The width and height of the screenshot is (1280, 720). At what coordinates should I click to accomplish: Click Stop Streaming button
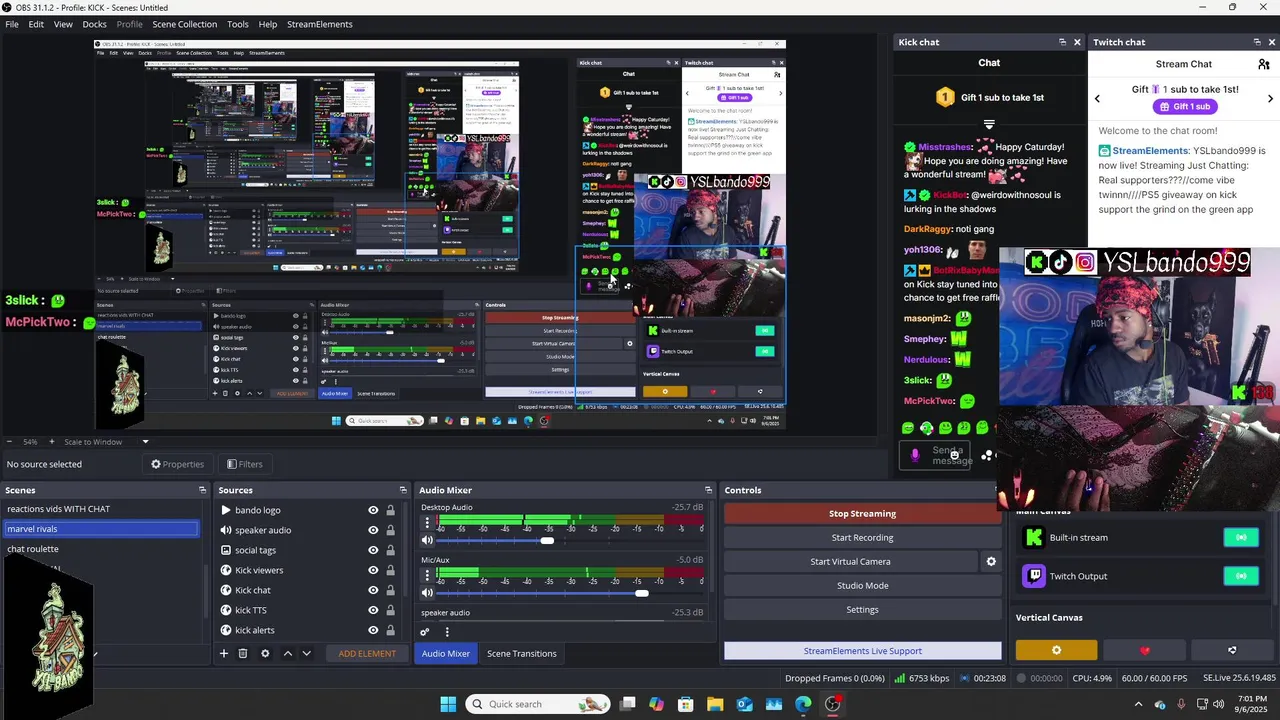click(862, 513)
